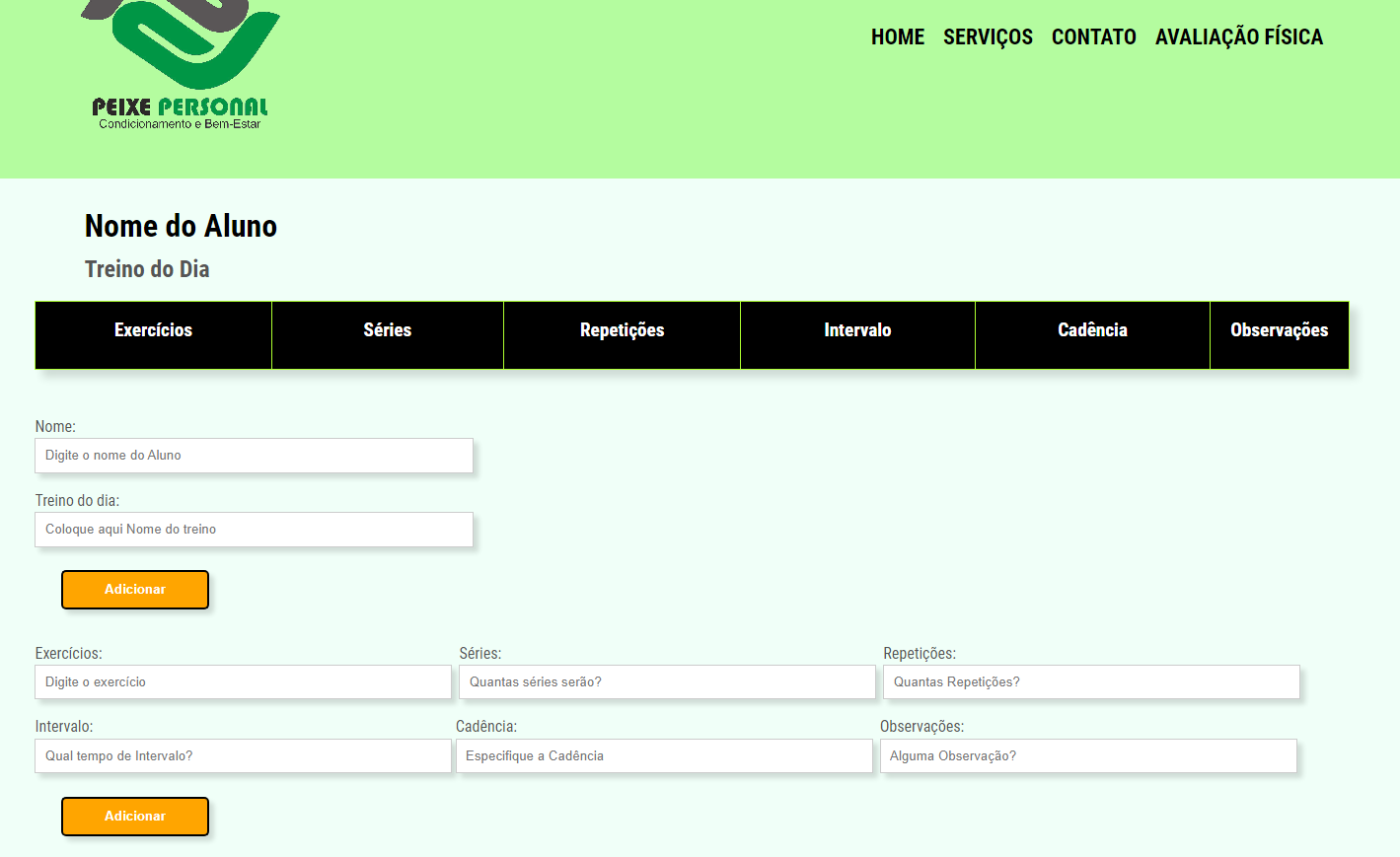
Task: Focus the student name input field
Action: tap(255, 456)
